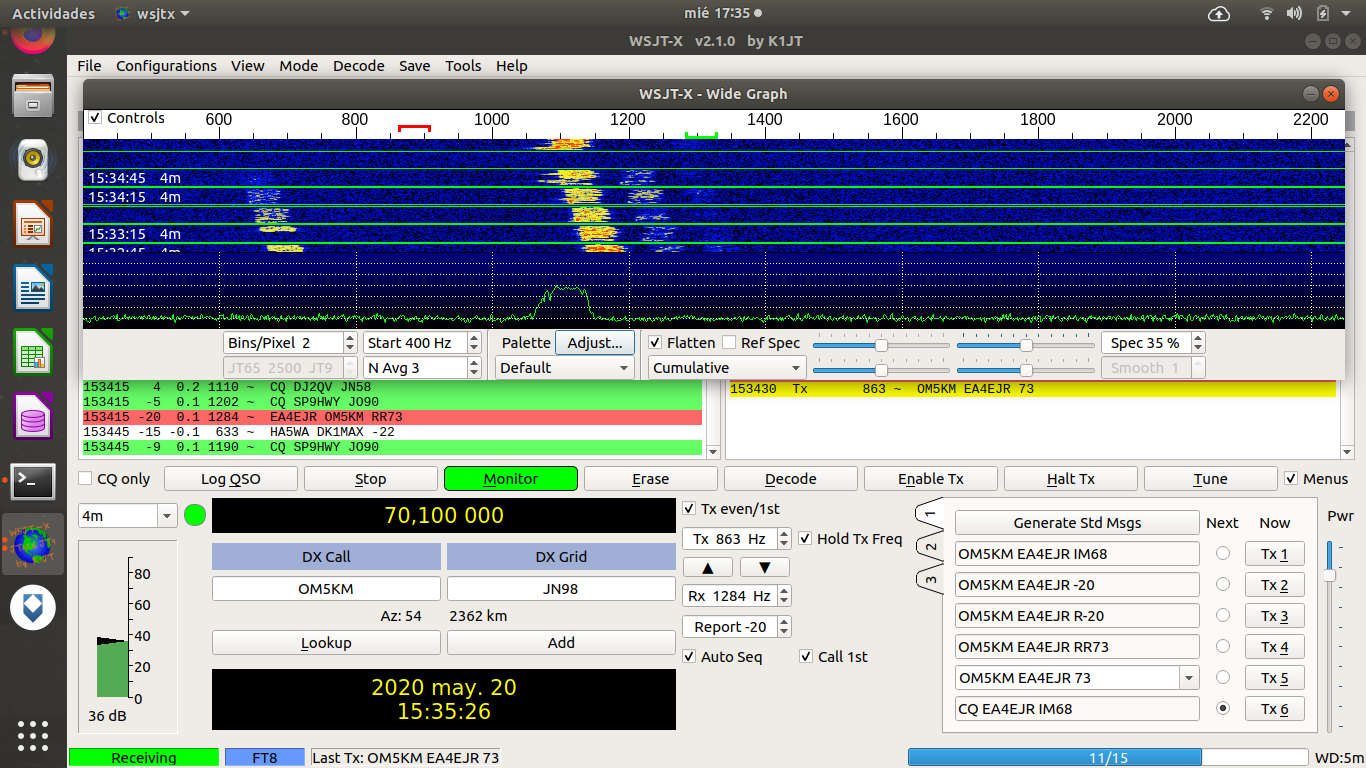The image size is (1366, 768).
Task: Open the Configurations menu
Action: pos(166,66)
